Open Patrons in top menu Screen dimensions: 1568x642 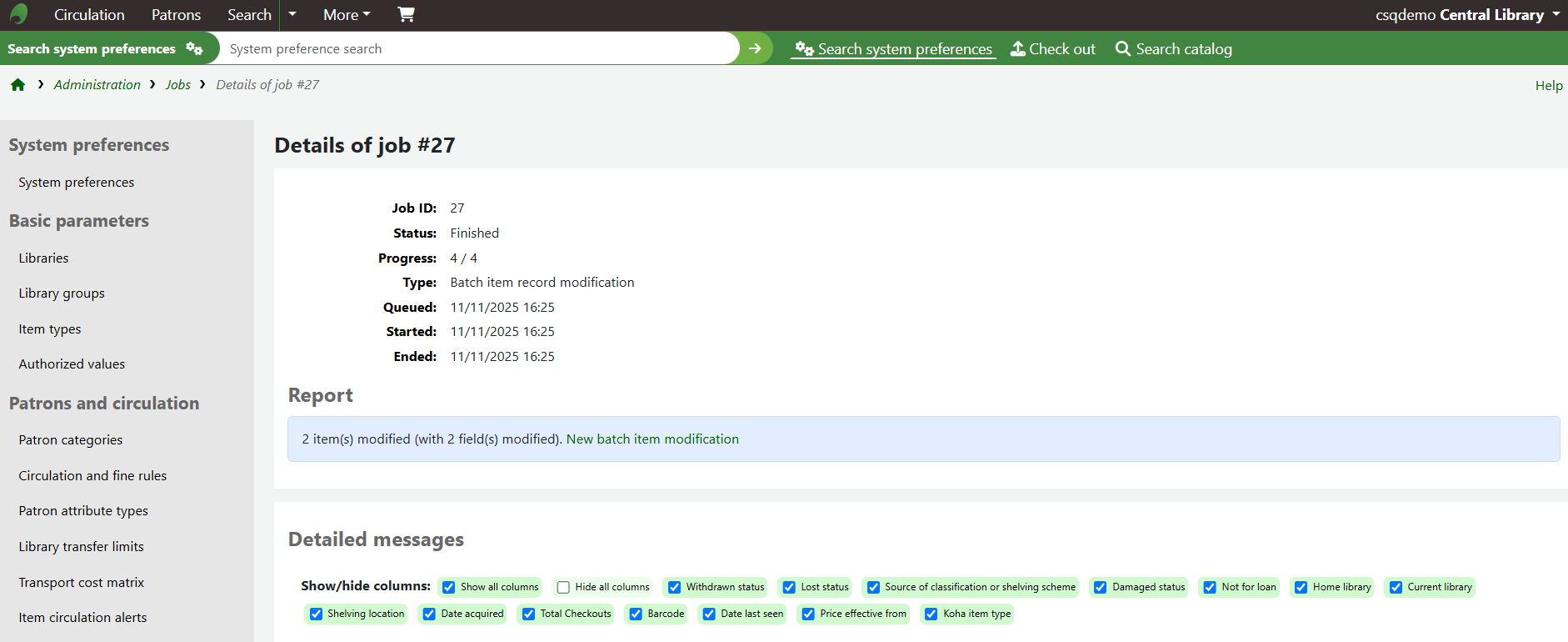coord(176,14)
